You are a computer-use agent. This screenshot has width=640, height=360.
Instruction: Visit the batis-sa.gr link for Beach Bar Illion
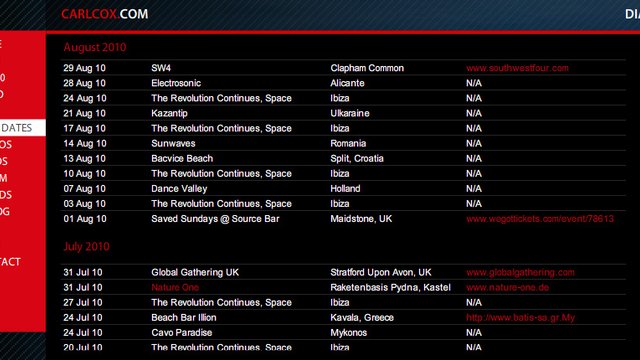pyautogui.click(x=520, y=318)
